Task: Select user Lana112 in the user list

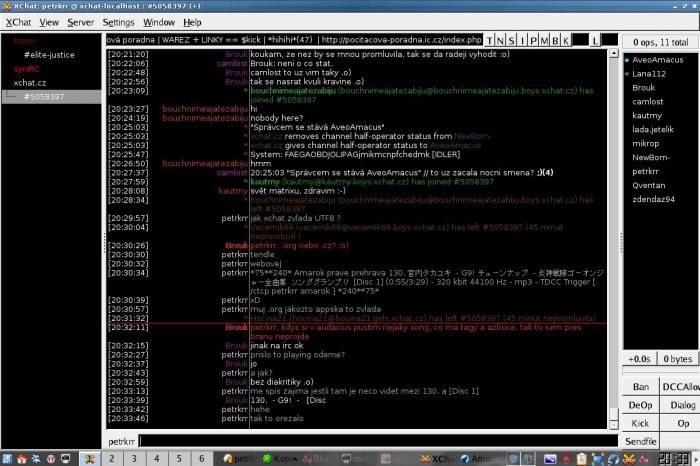Action: click(x=649, y=74)
